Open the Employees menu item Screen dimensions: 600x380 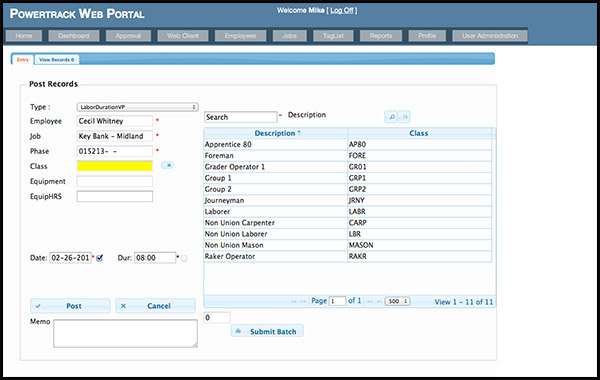pos(240,36)
